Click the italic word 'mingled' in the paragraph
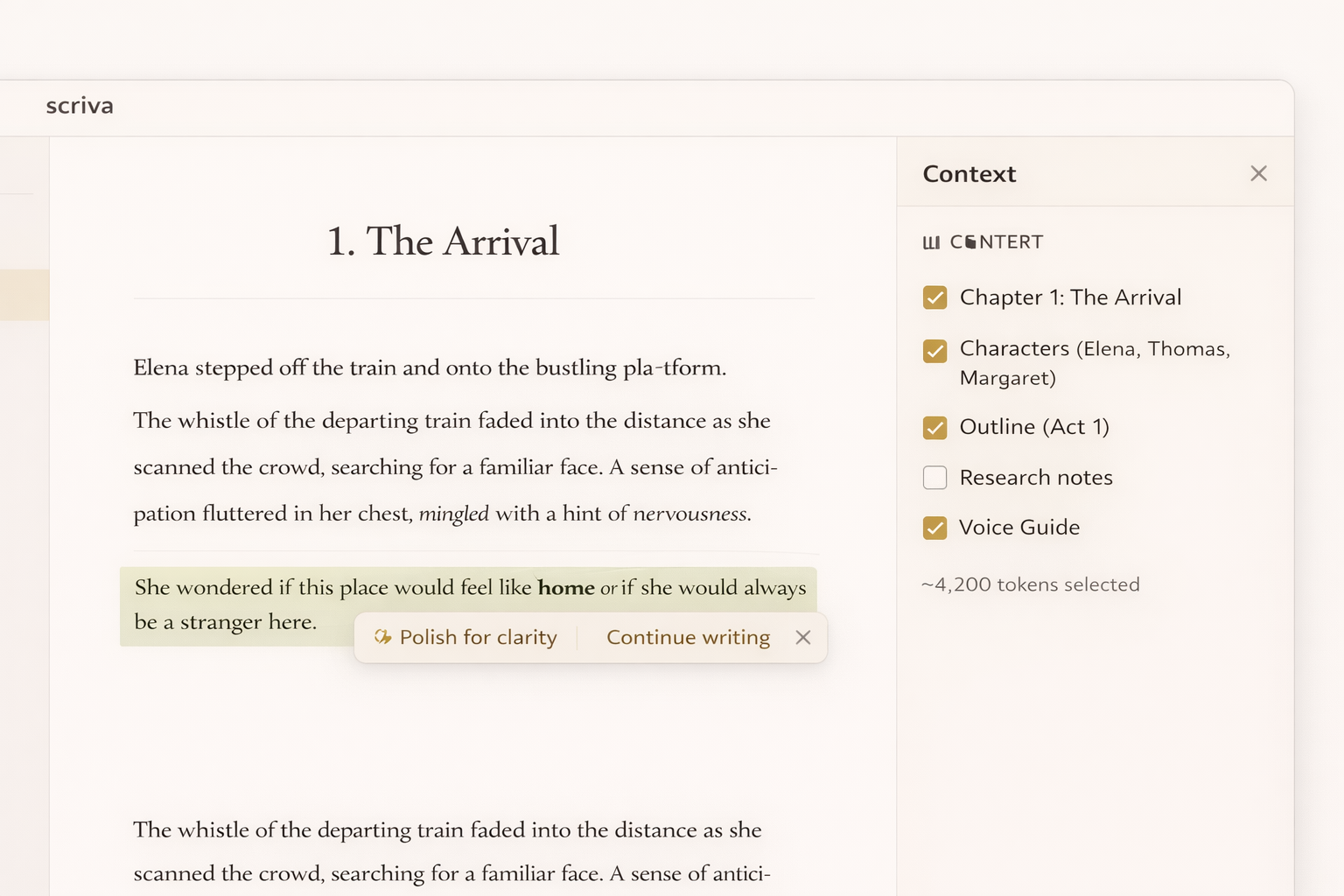The height and width of the screenshot is (896, 1344). click(453, 514)
